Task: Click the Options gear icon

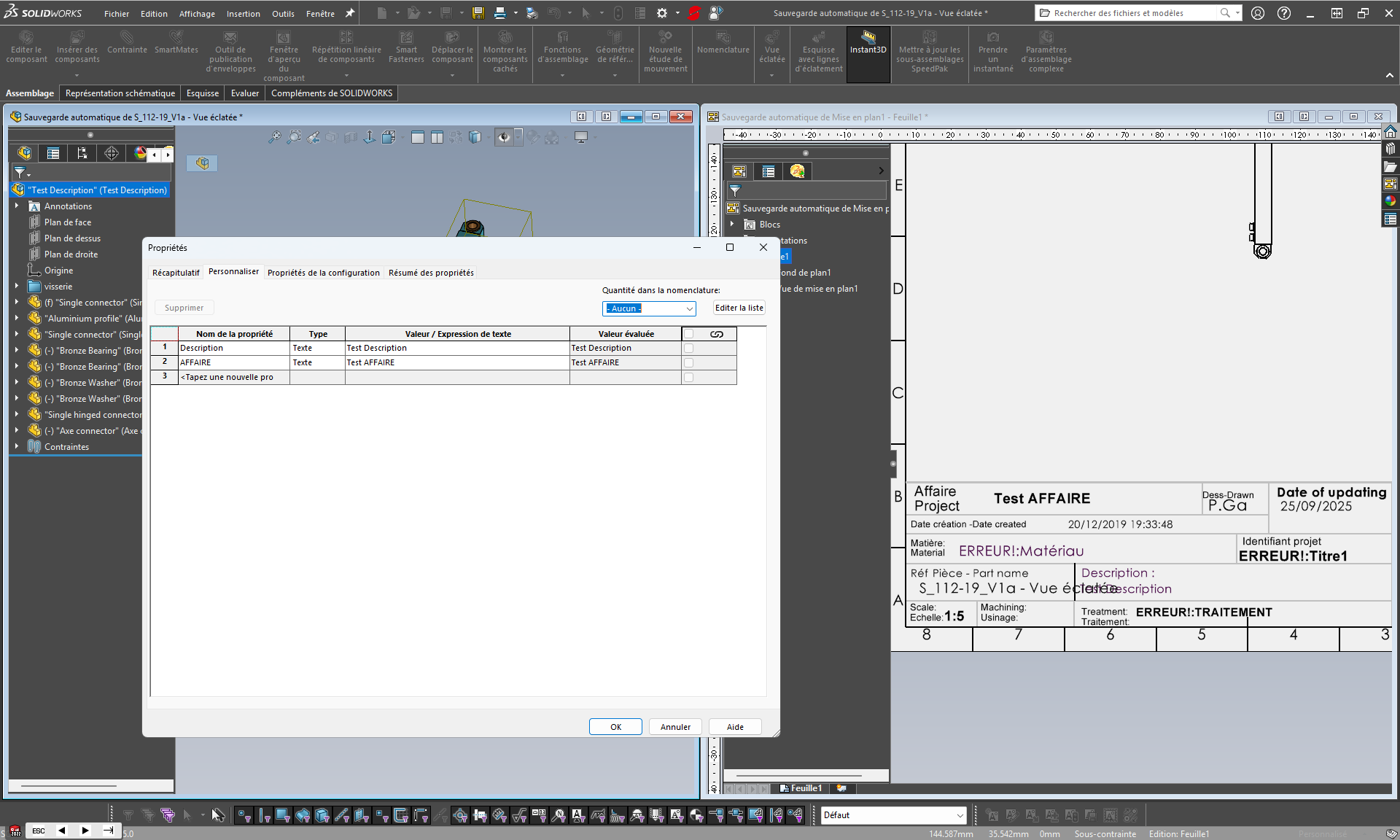Action: coord(661,13)
